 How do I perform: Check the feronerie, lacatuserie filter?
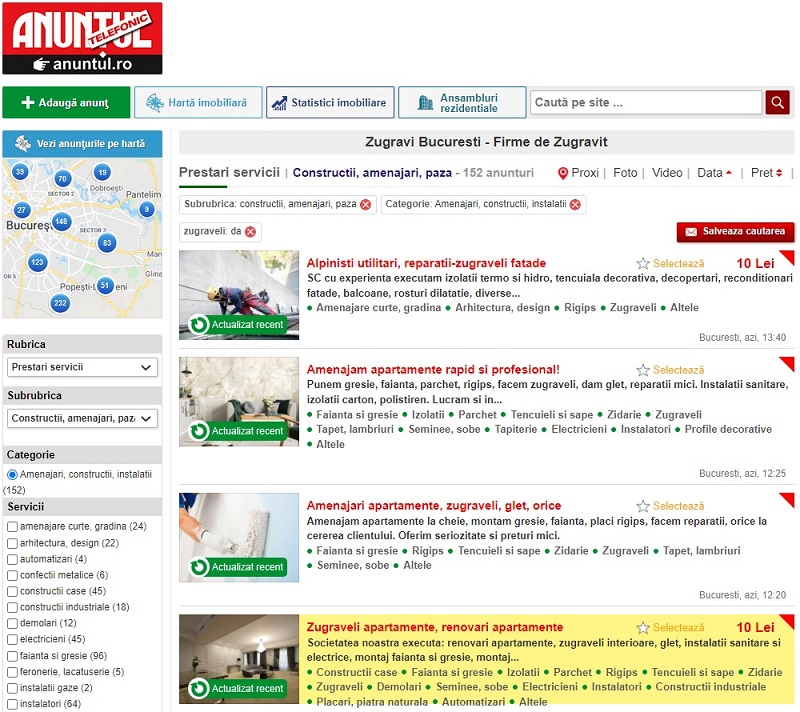tap(13, 672)
